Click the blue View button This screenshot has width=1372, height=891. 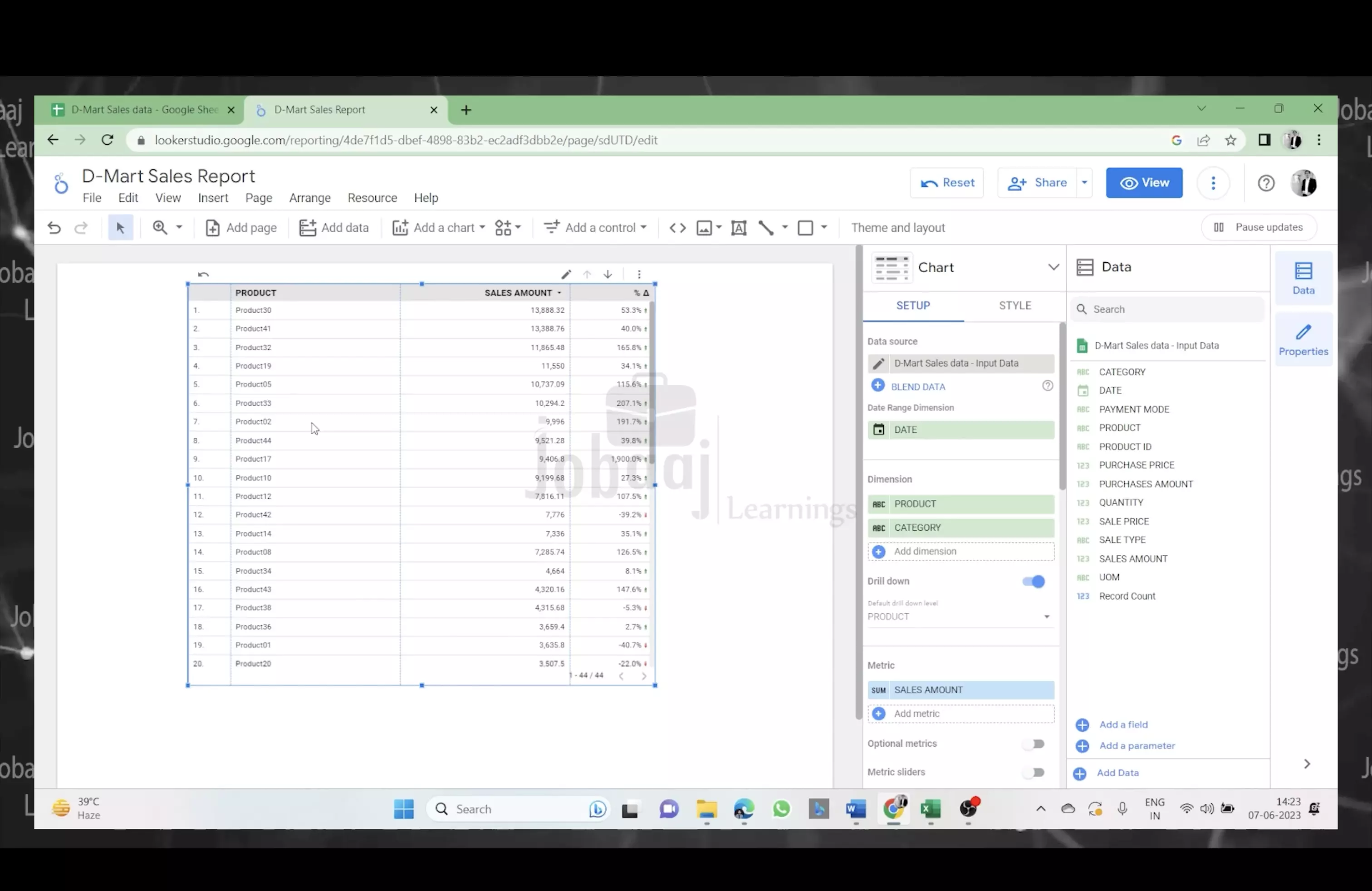coord(1144,183)
